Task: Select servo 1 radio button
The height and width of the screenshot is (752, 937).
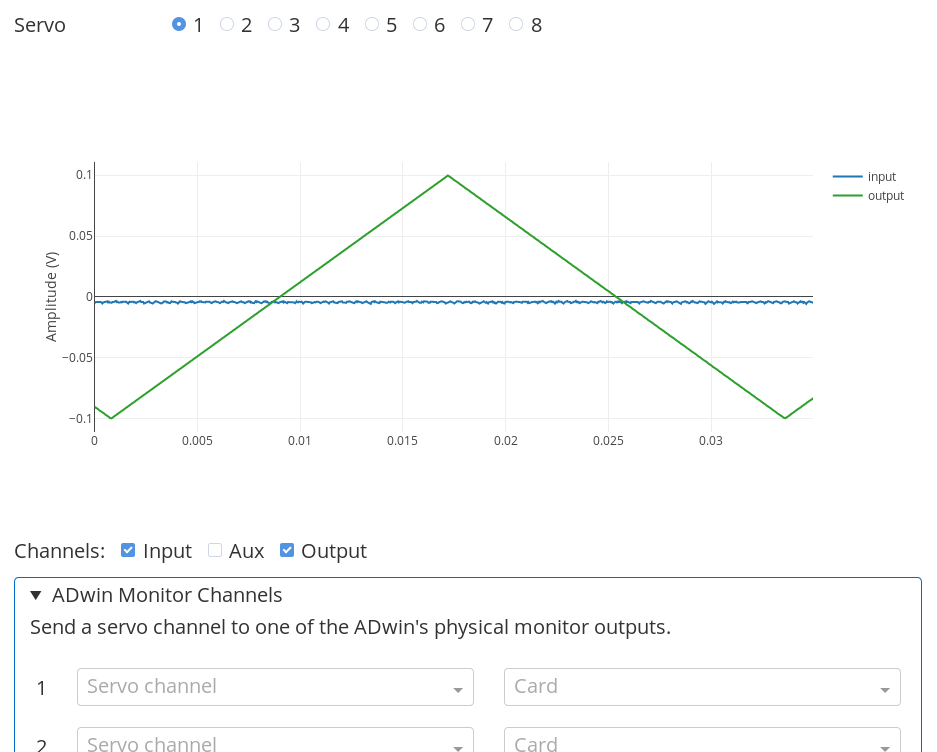Action: tap(179, 24)
